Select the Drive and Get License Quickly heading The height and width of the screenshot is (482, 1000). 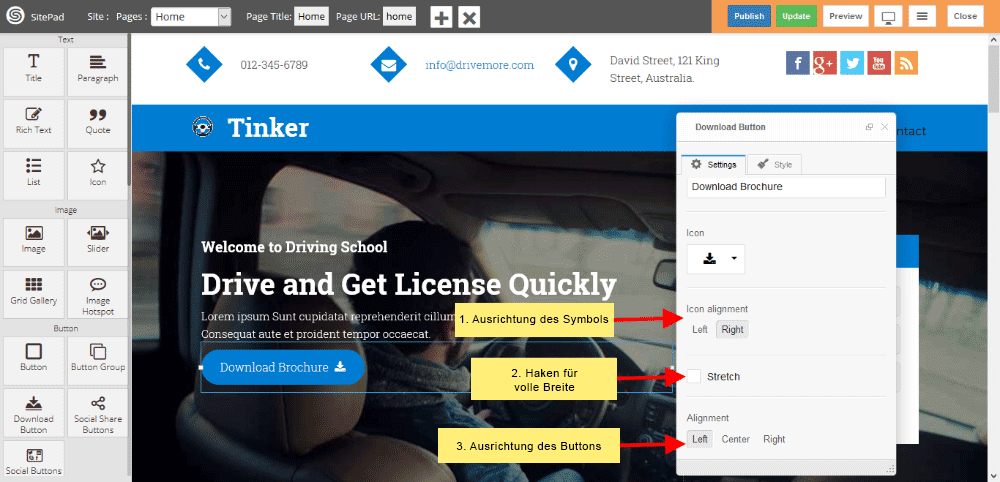pyautogui.click(x=409, y=284)
